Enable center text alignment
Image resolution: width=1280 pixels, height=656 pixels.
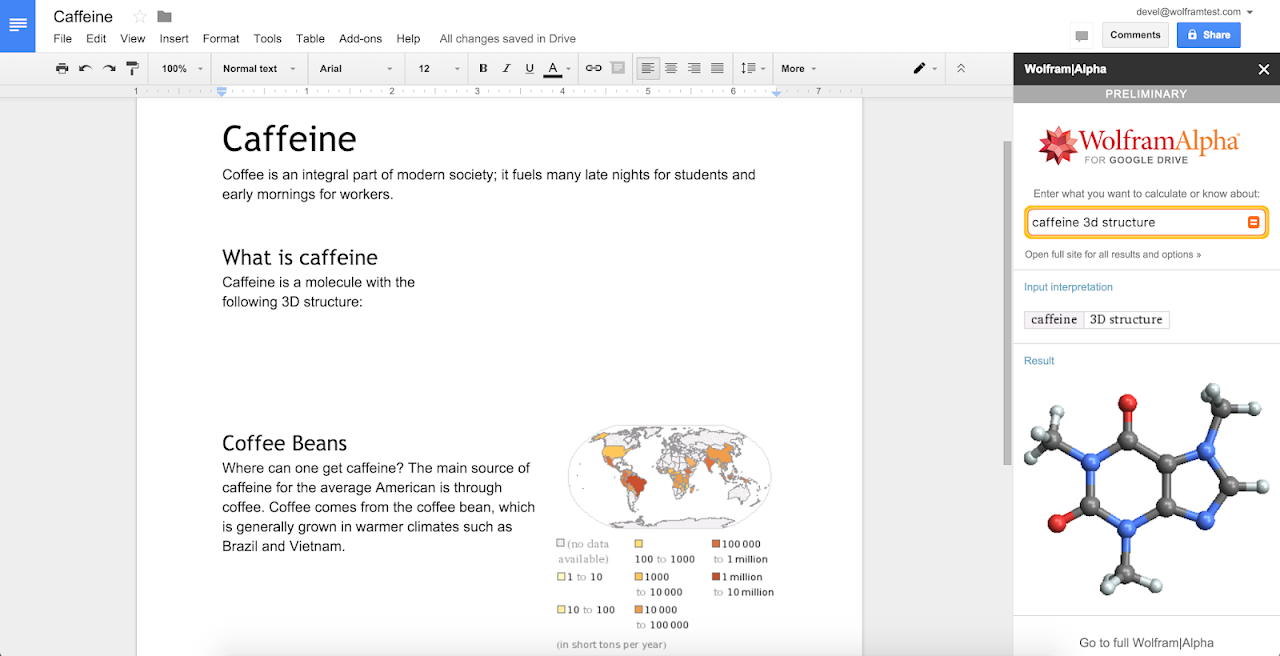click(x=671, y=69)
